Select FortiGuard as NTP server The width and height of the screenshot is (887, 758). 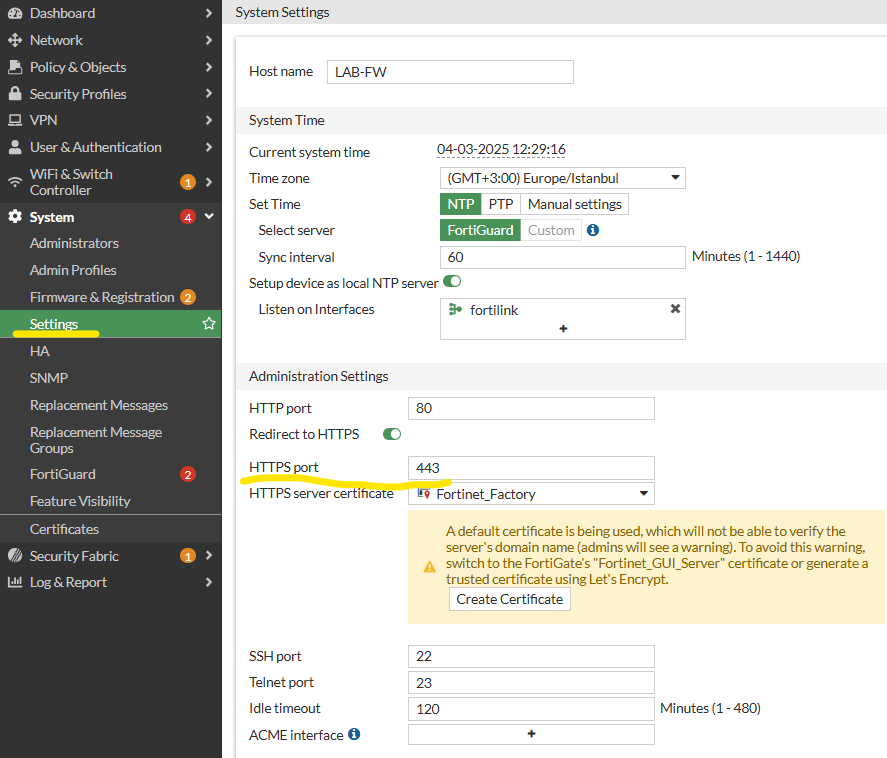[x=480, y=230]
